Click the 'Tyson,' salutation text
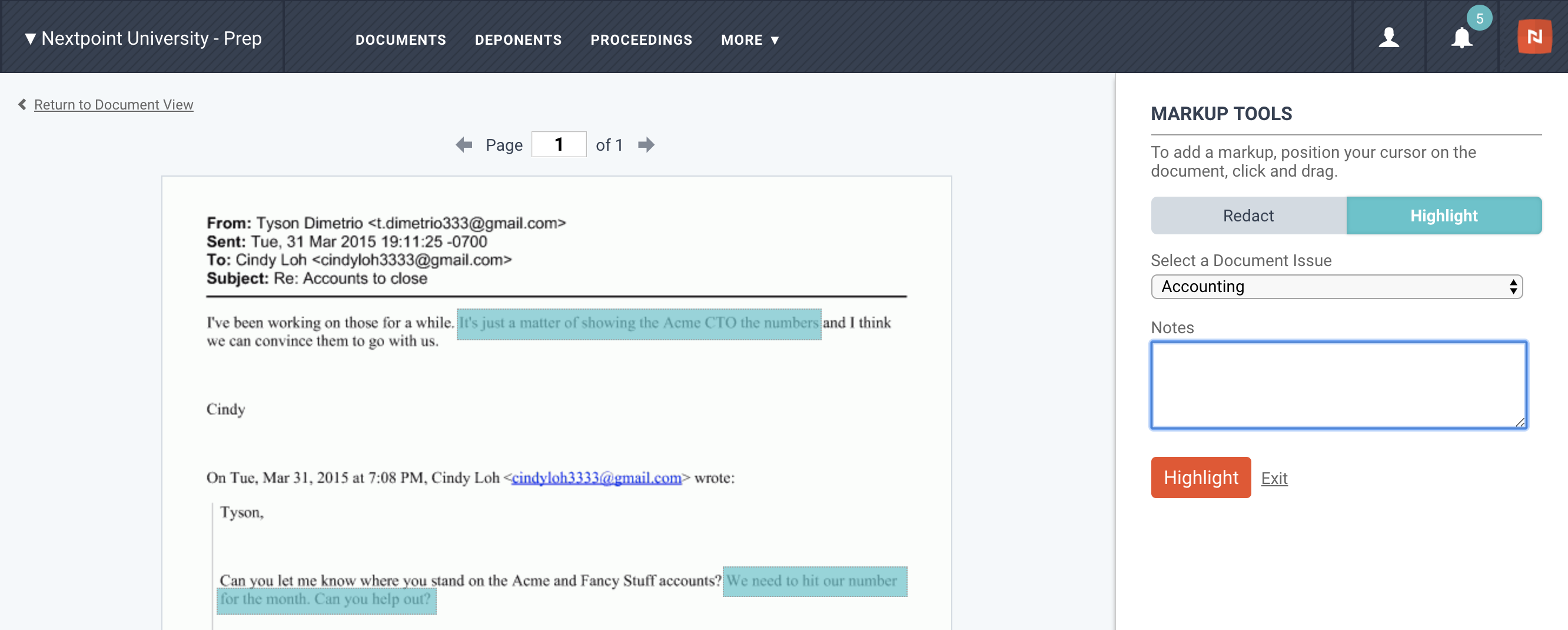1568x630 pixels. tap(242, 512)
